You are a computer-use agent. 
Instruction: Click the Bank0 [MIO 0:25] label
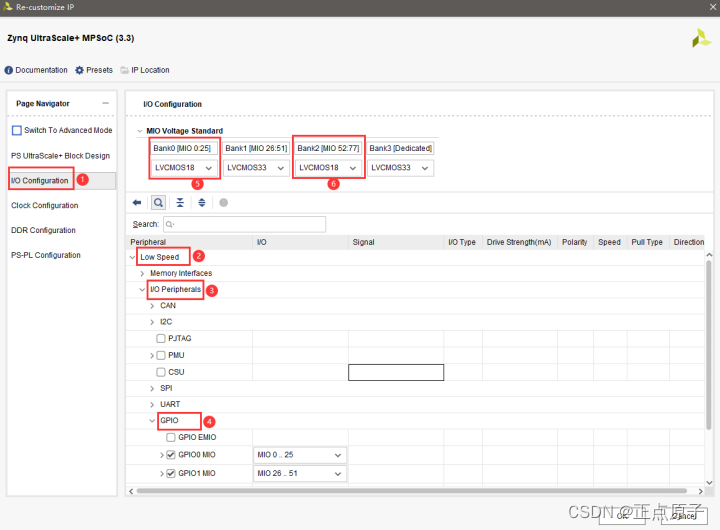[183, 148]
